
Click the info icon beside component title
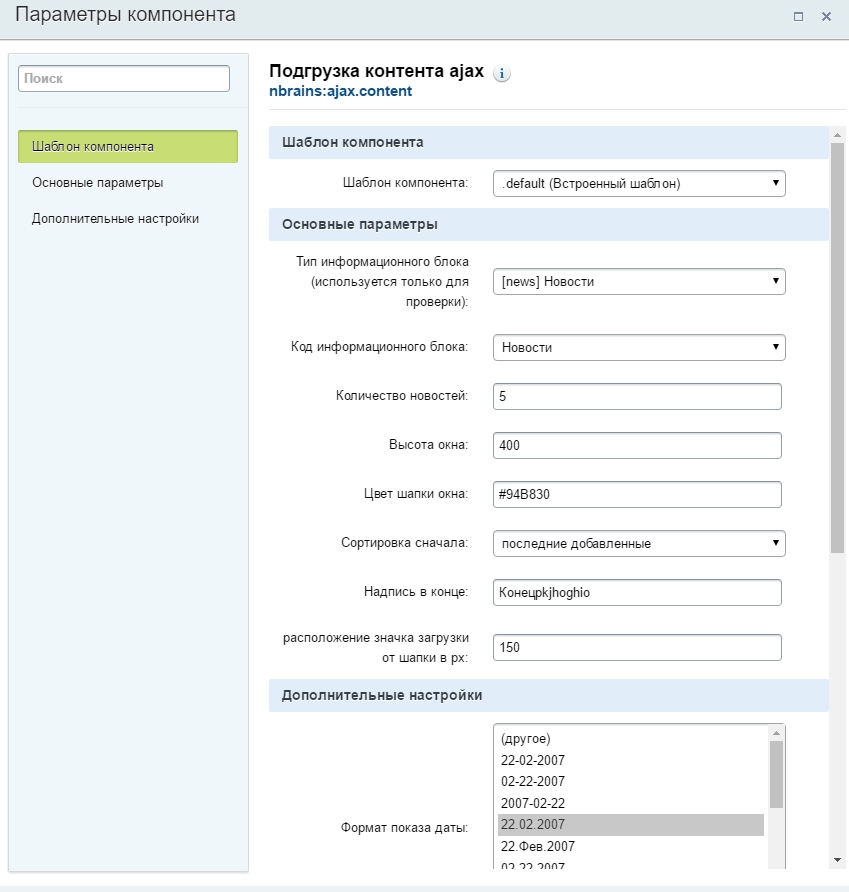[x=501, y=73]
